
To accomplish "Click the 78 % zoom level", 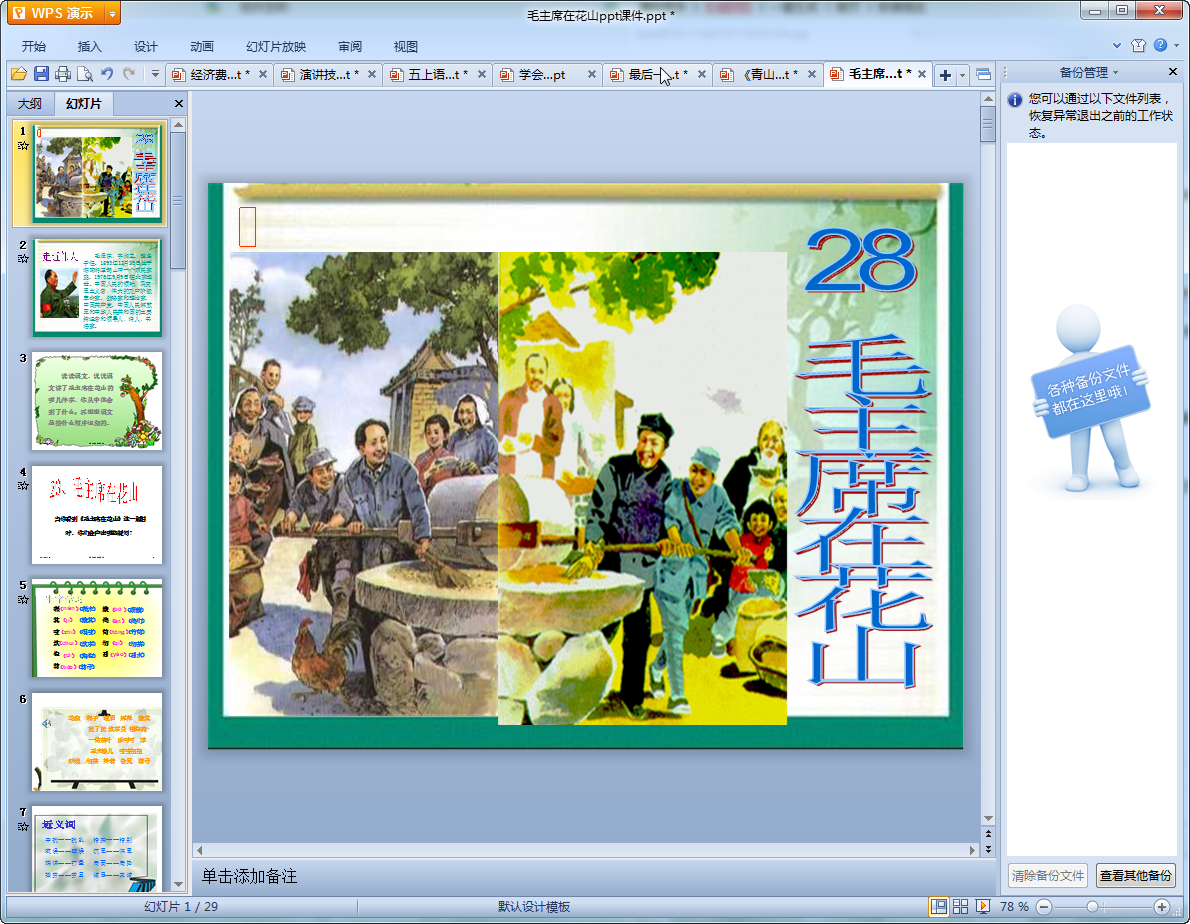I will 1014,907.
